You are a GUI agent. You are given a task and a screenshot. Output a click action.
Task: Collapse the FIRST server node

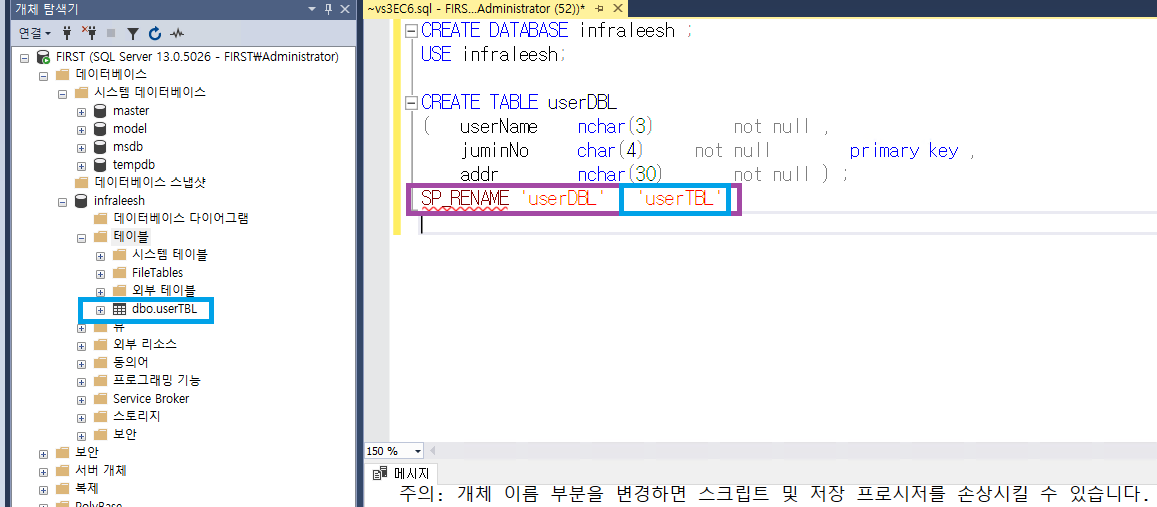click(24, 58)
